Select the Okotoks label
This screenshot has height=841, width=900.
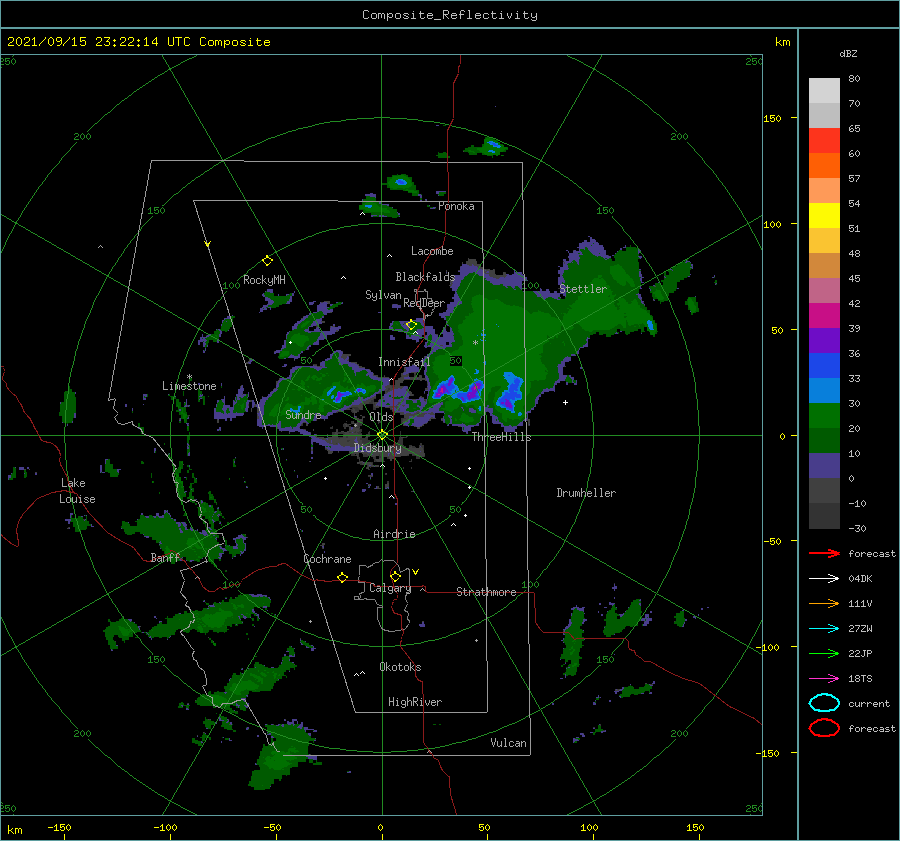click(x=400, y=667)
